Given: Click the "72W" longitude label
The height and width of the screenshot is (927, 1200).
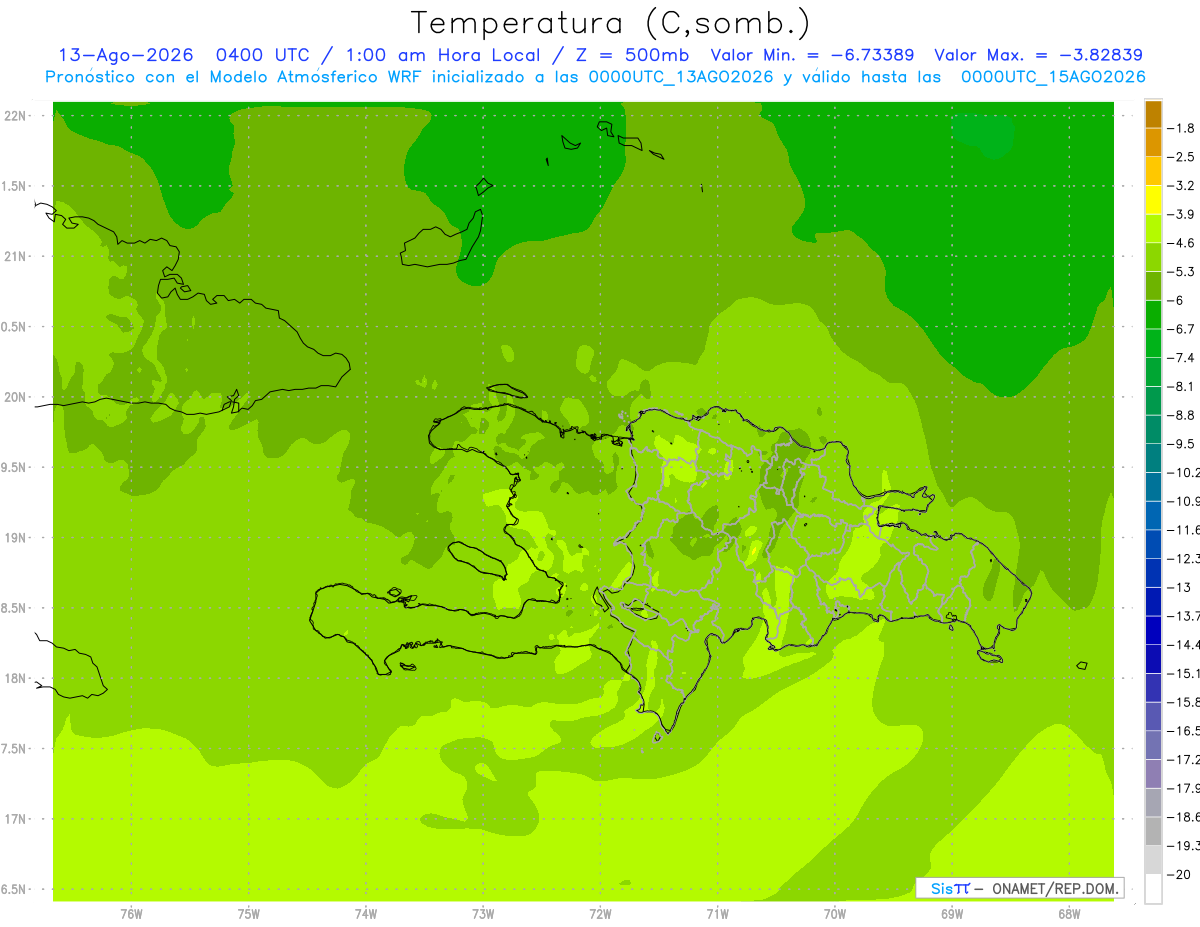Looking at the screenshot, I should tap(600, 914).
